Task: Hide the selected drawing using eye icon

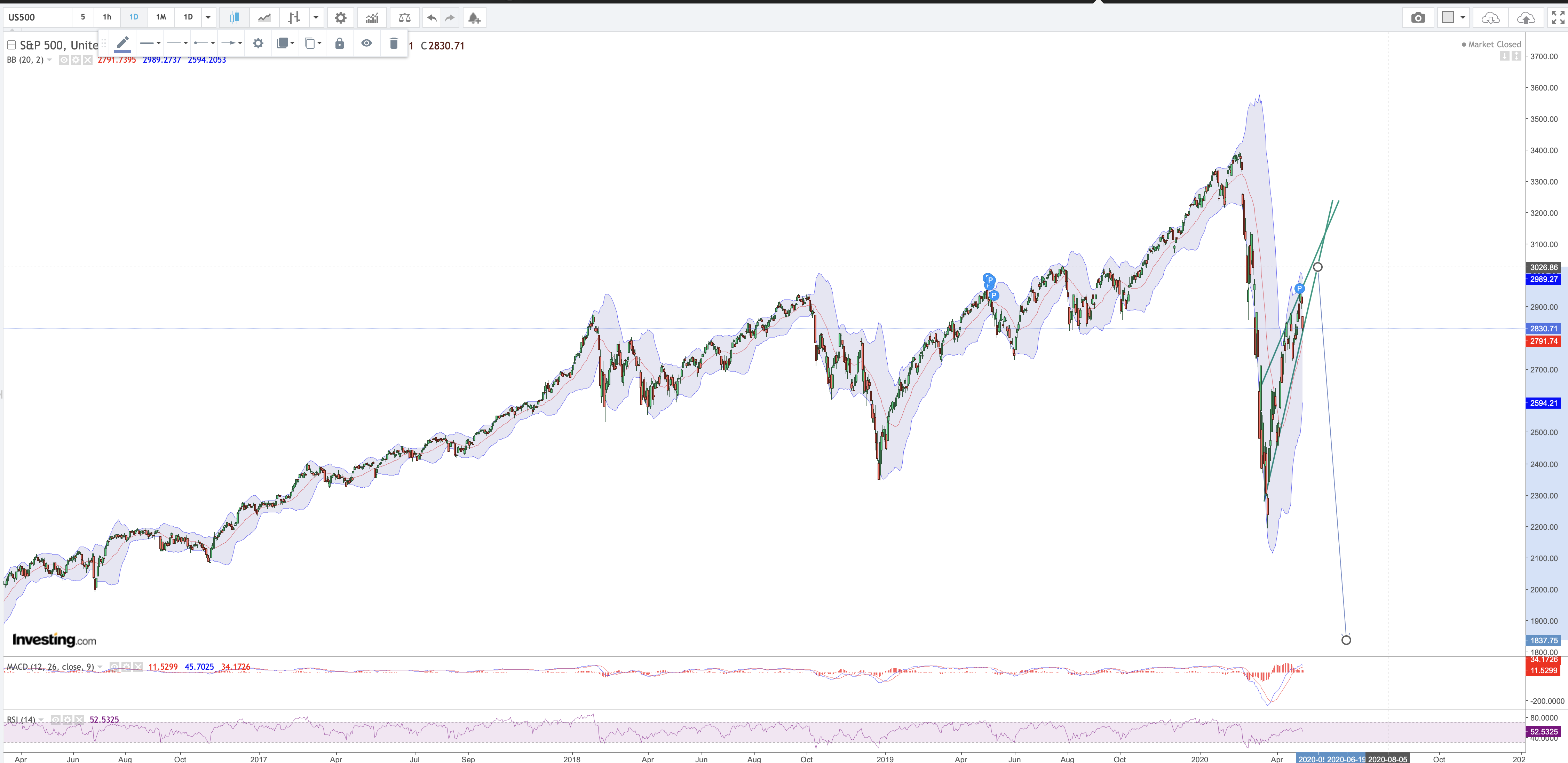Action: pos(366,43)
